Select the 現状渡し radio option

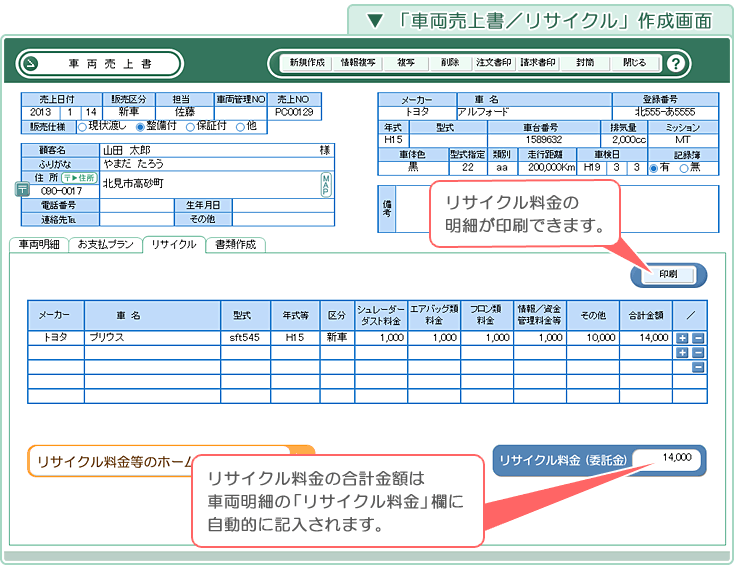(82, 127)
